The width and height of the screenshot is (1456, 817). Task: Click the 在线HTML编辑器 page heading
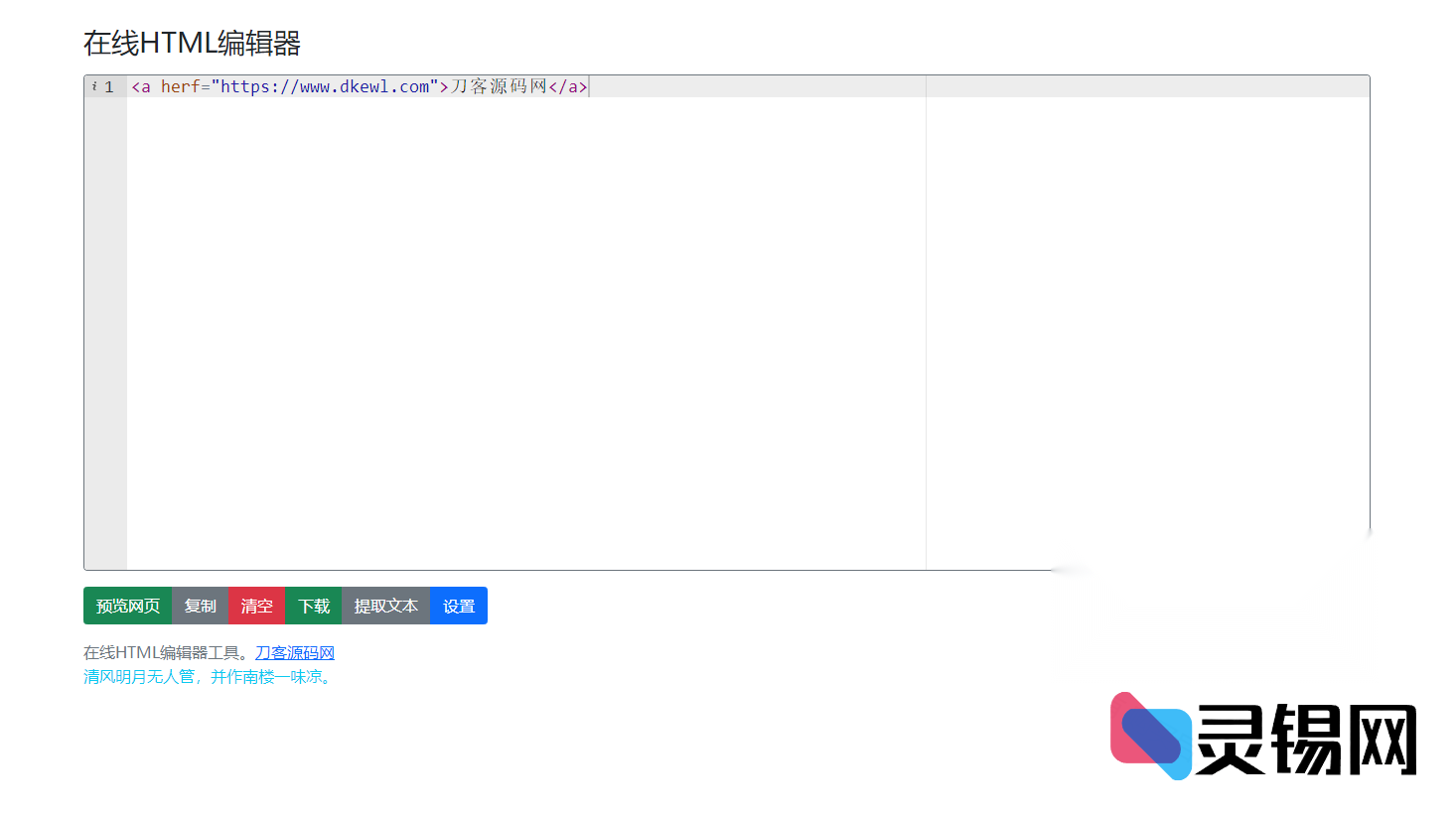pos(192,43)
